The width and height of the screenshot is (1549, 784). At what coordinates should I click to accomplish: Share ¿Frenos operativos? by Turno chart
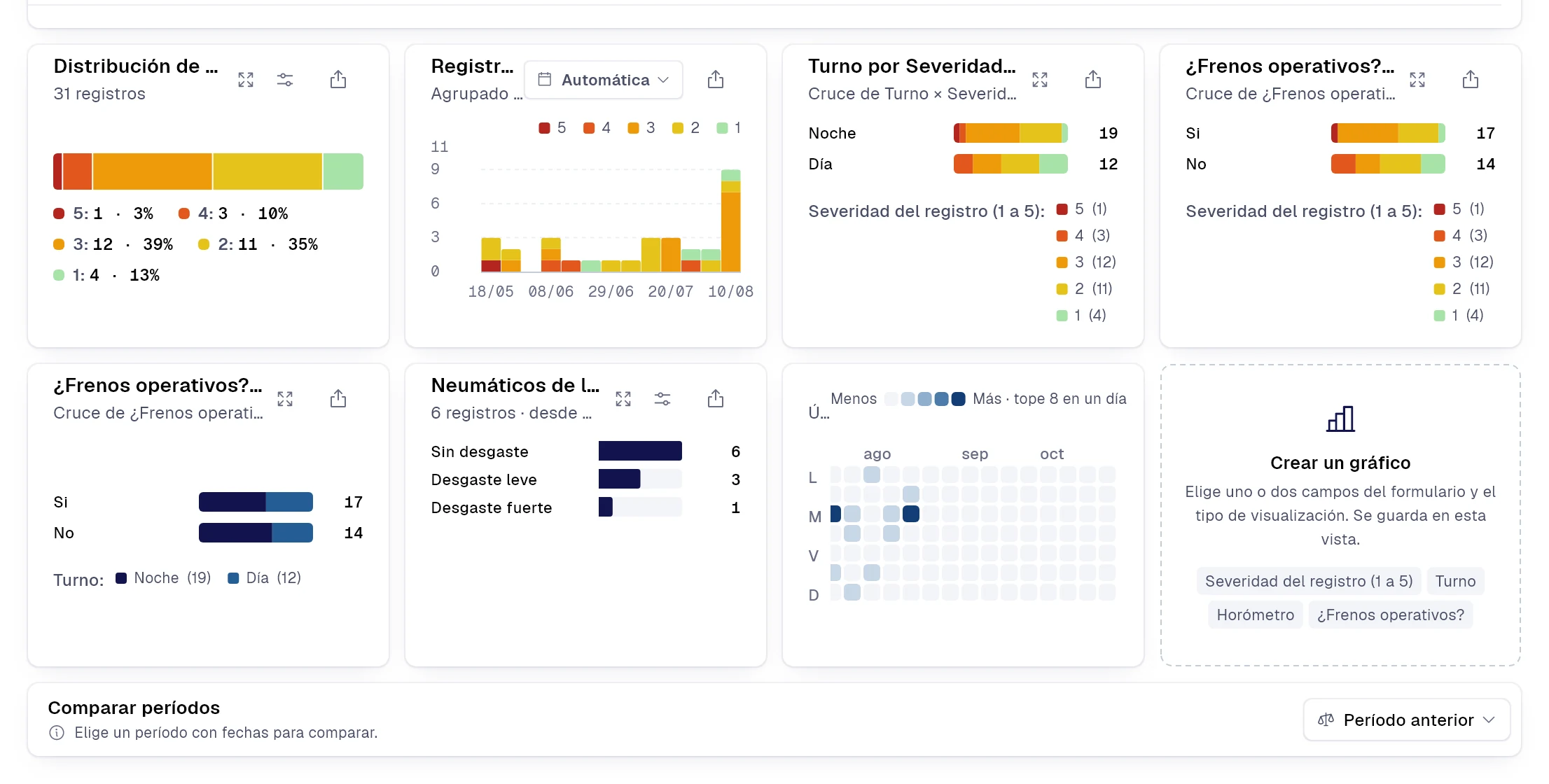click(x=338, y=399)
